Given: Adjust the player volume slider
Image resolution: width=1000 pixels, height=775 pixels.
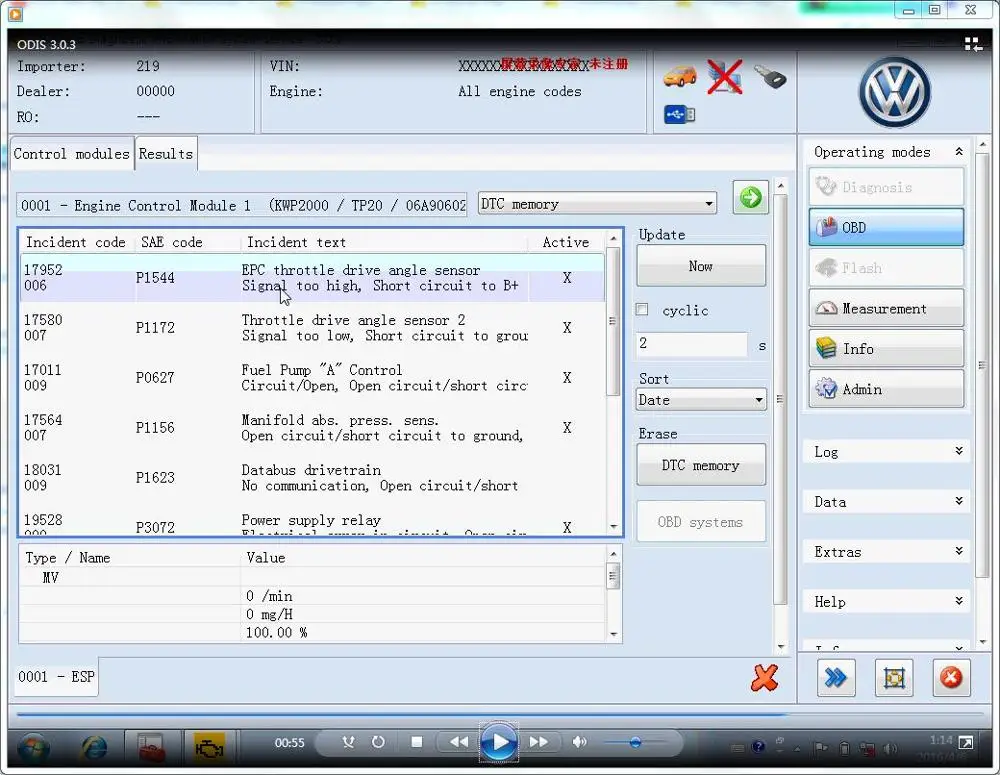Looking at the screenshot, I should tap(635, 742).
